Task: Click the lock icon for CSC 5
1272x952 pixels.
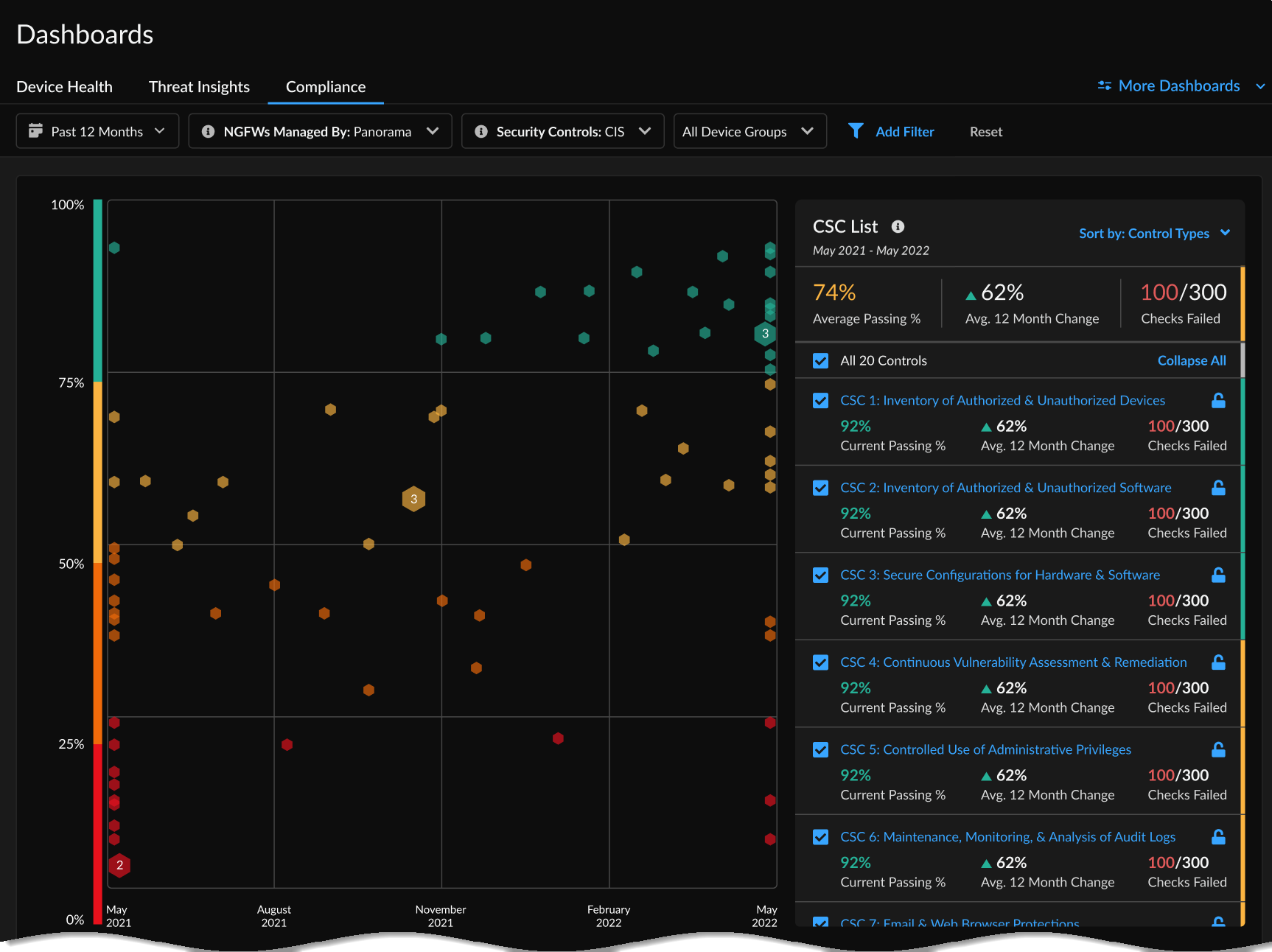Action: point(1217,749)
